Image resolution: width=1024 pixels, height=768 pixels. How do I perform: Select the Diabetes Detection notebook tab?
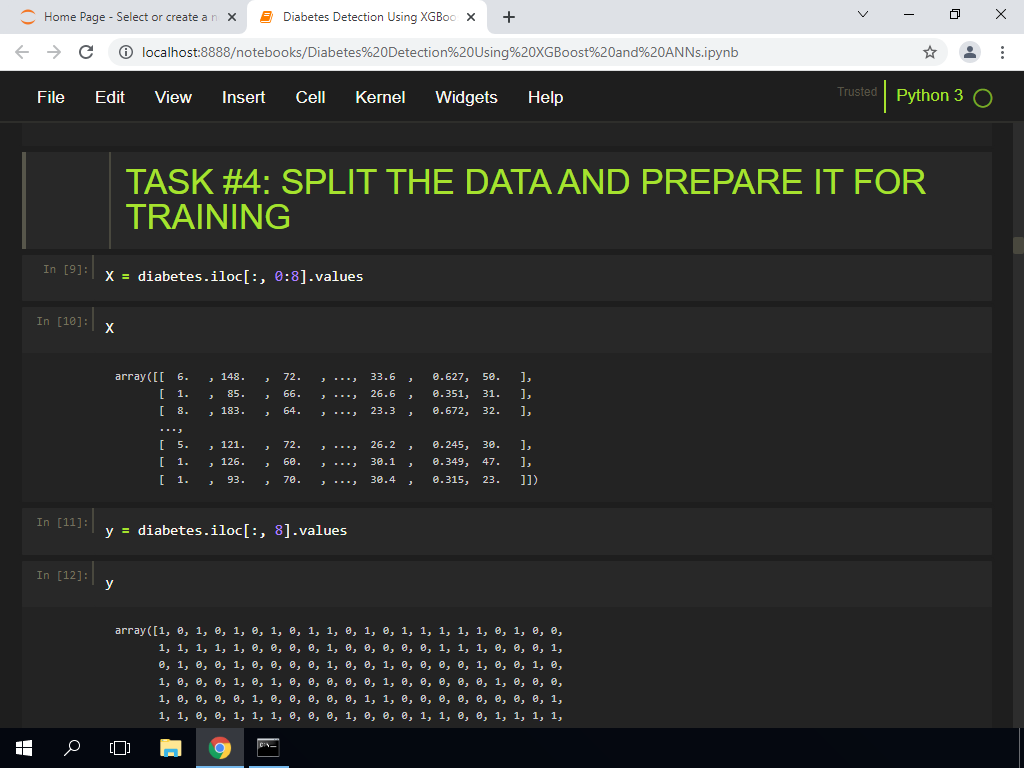366,17
